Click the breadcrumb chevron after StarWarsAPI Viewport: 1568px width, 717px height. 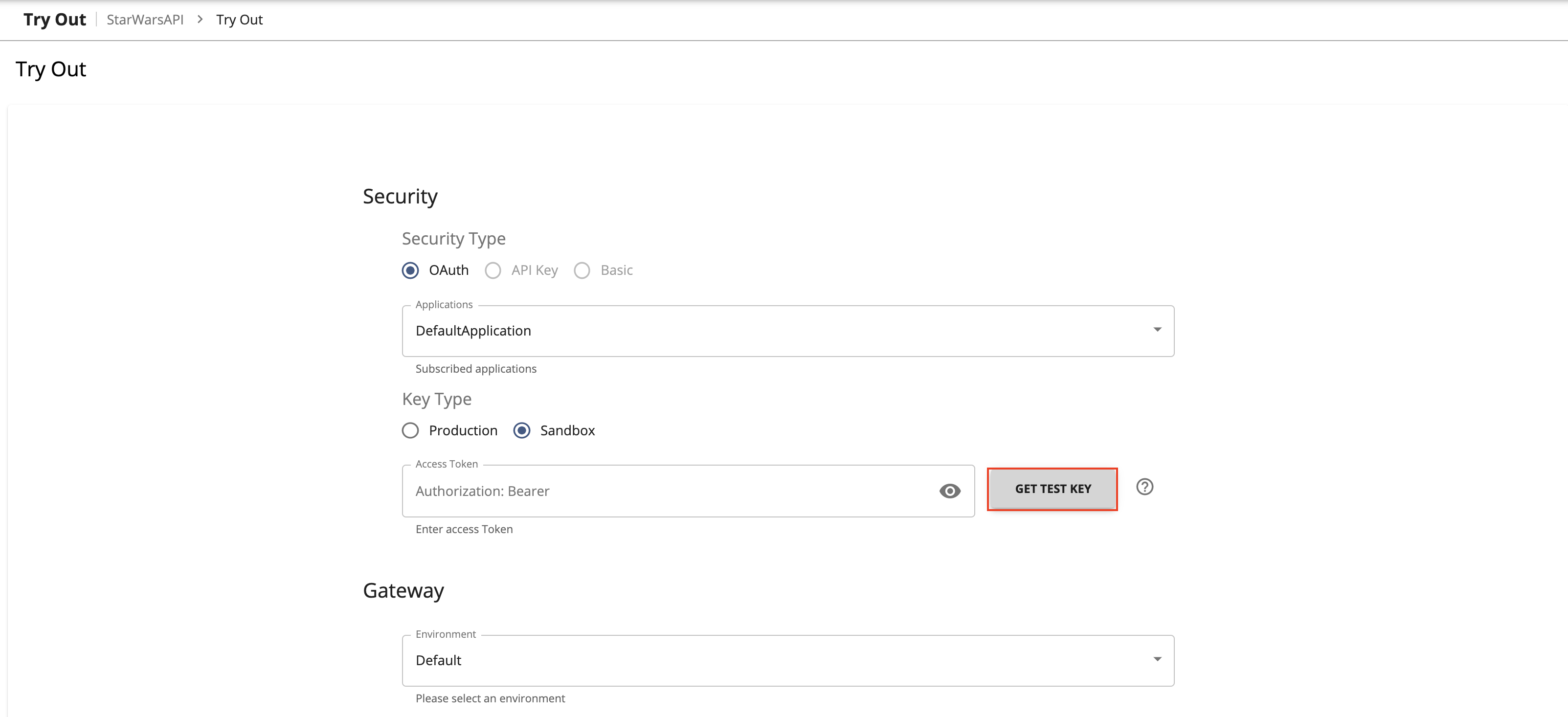[x=199, y=20]
